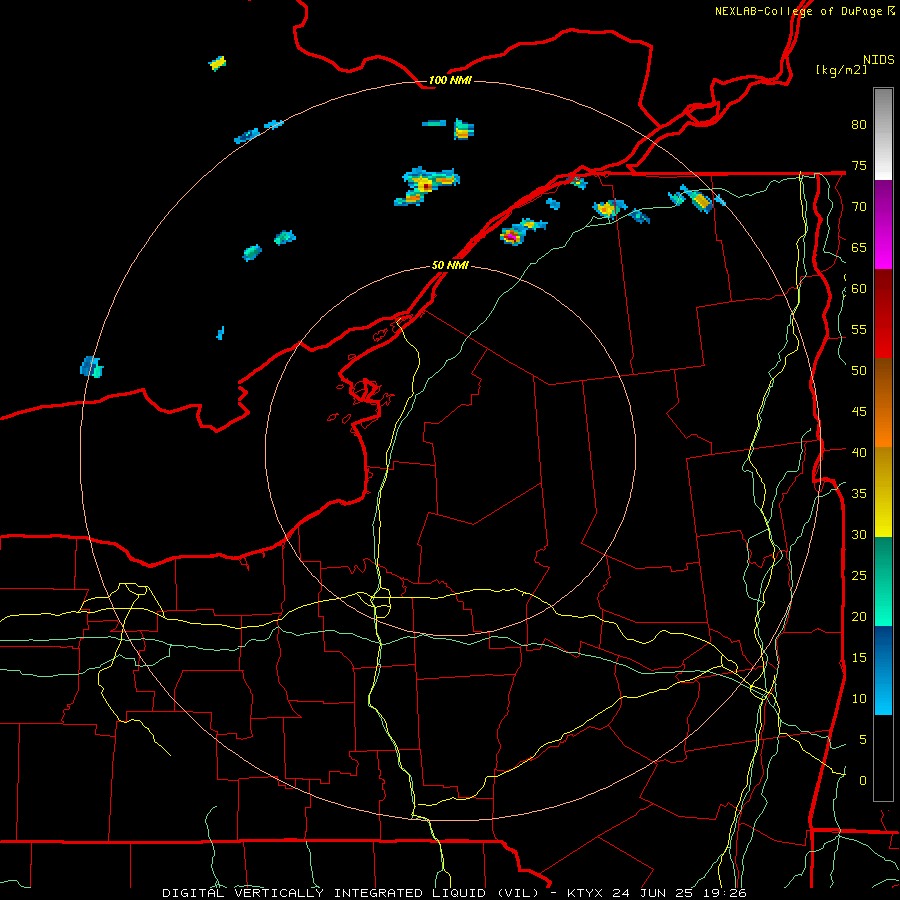
Task: Select the 10 value on the VIL scale
Action: (x=859, y=699)
